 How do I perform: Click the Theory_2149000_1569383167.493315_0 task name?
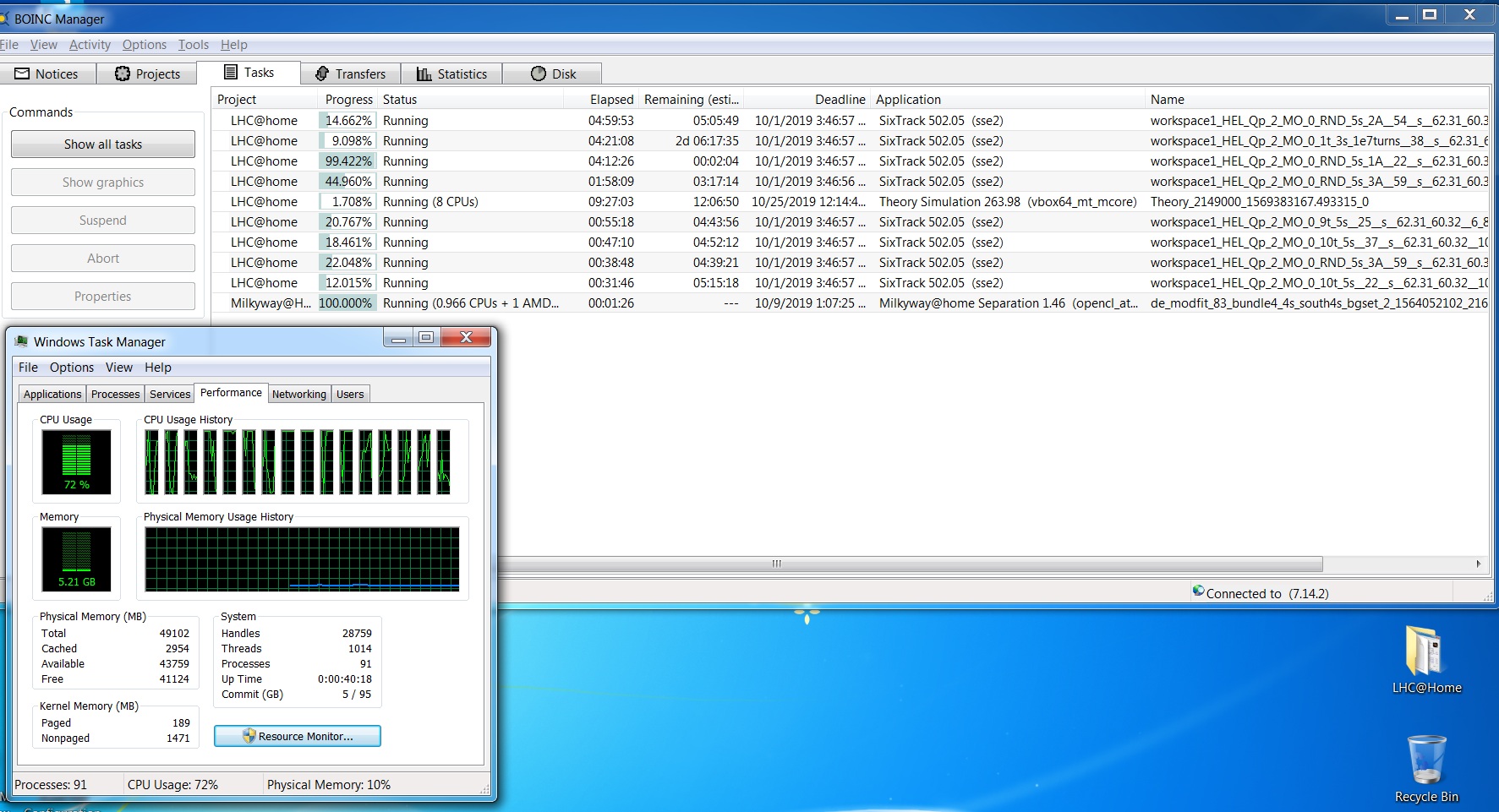[x=1259, y=202]
